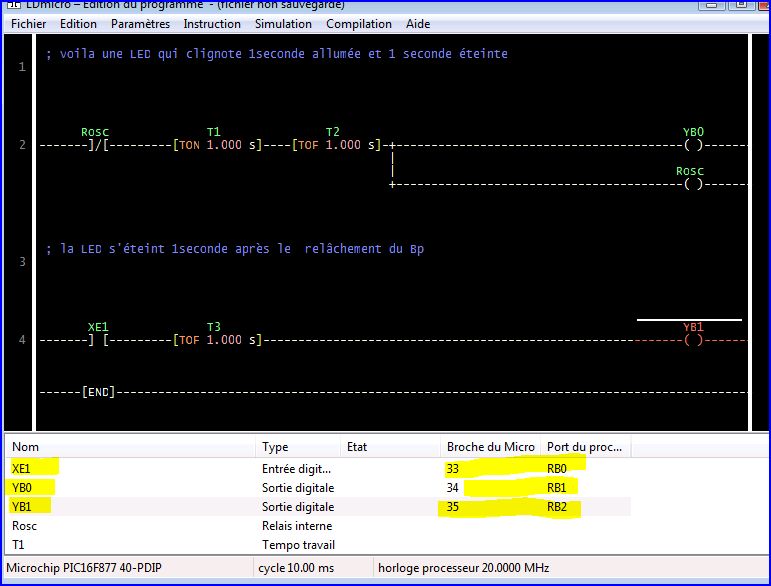
Task: Select the YB0 row in the I/O list
Action: point(318,488)
